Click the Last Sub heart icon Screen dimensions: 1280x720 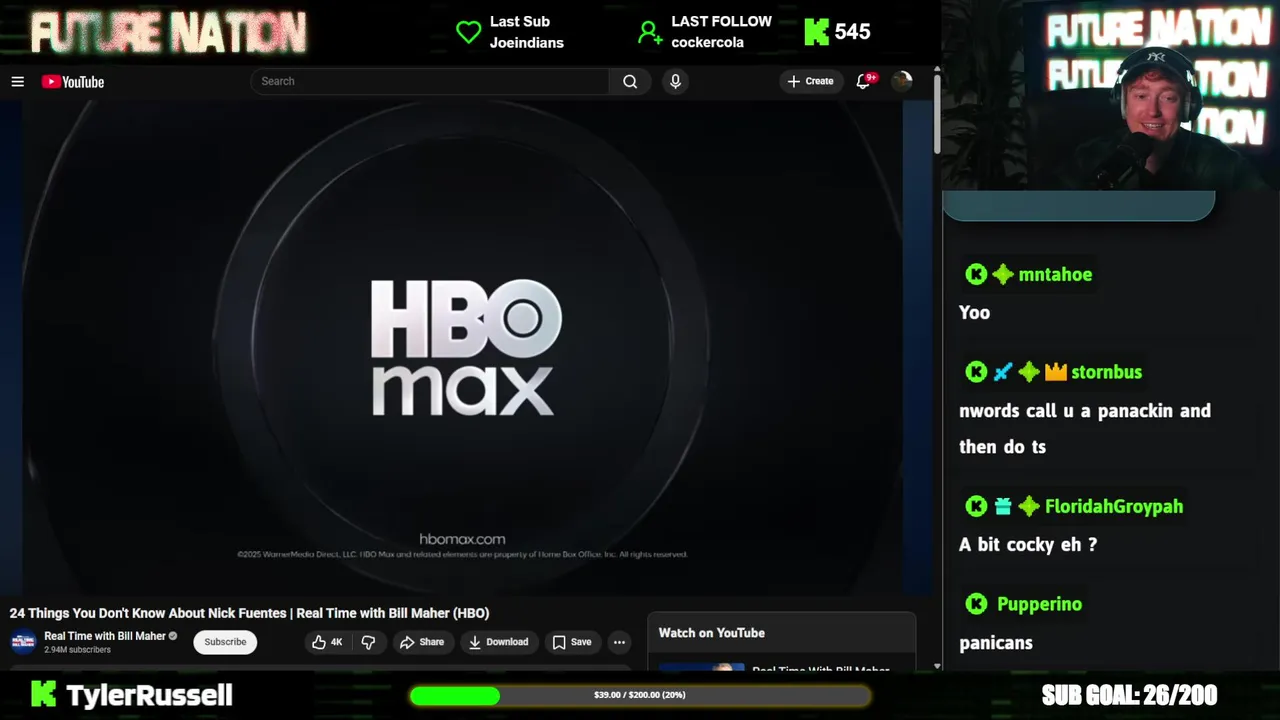[x=468, y=32]
